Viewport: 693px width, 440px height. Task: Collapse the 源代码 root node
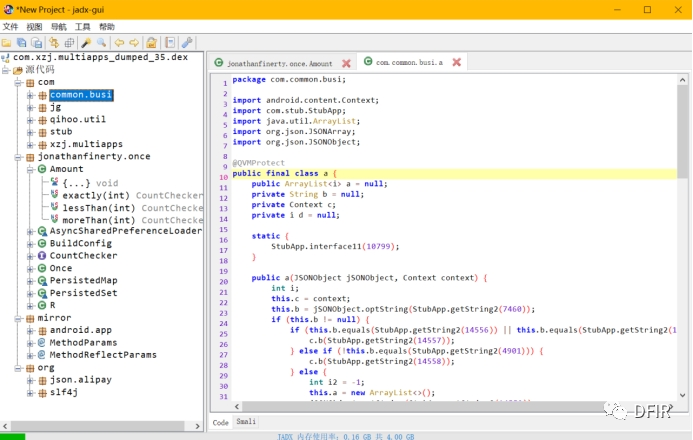point(5,70)
